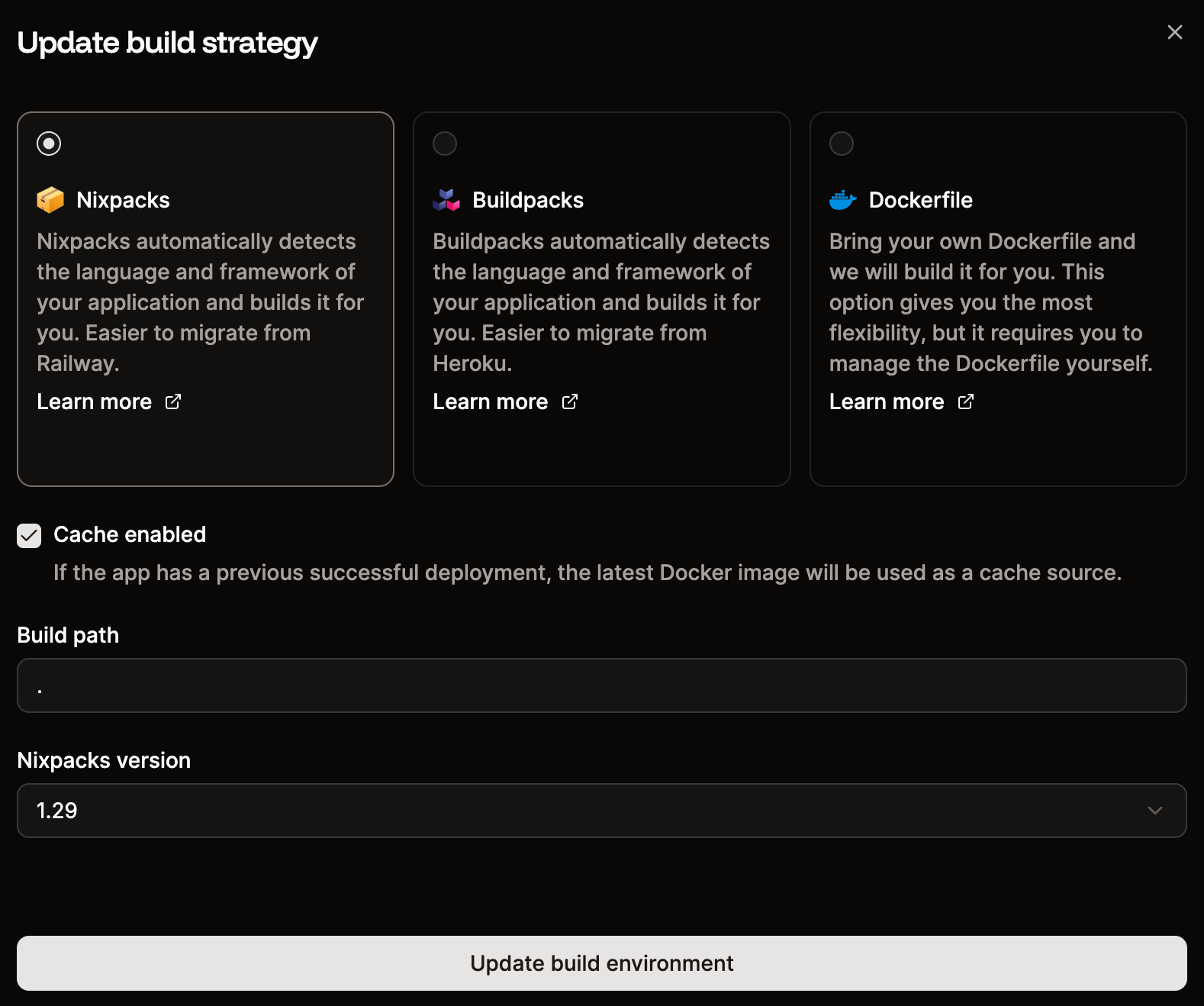Click the Build path label
Image resolution: width=1204 pixels, height=1006 pixels.
pos(68,635)
